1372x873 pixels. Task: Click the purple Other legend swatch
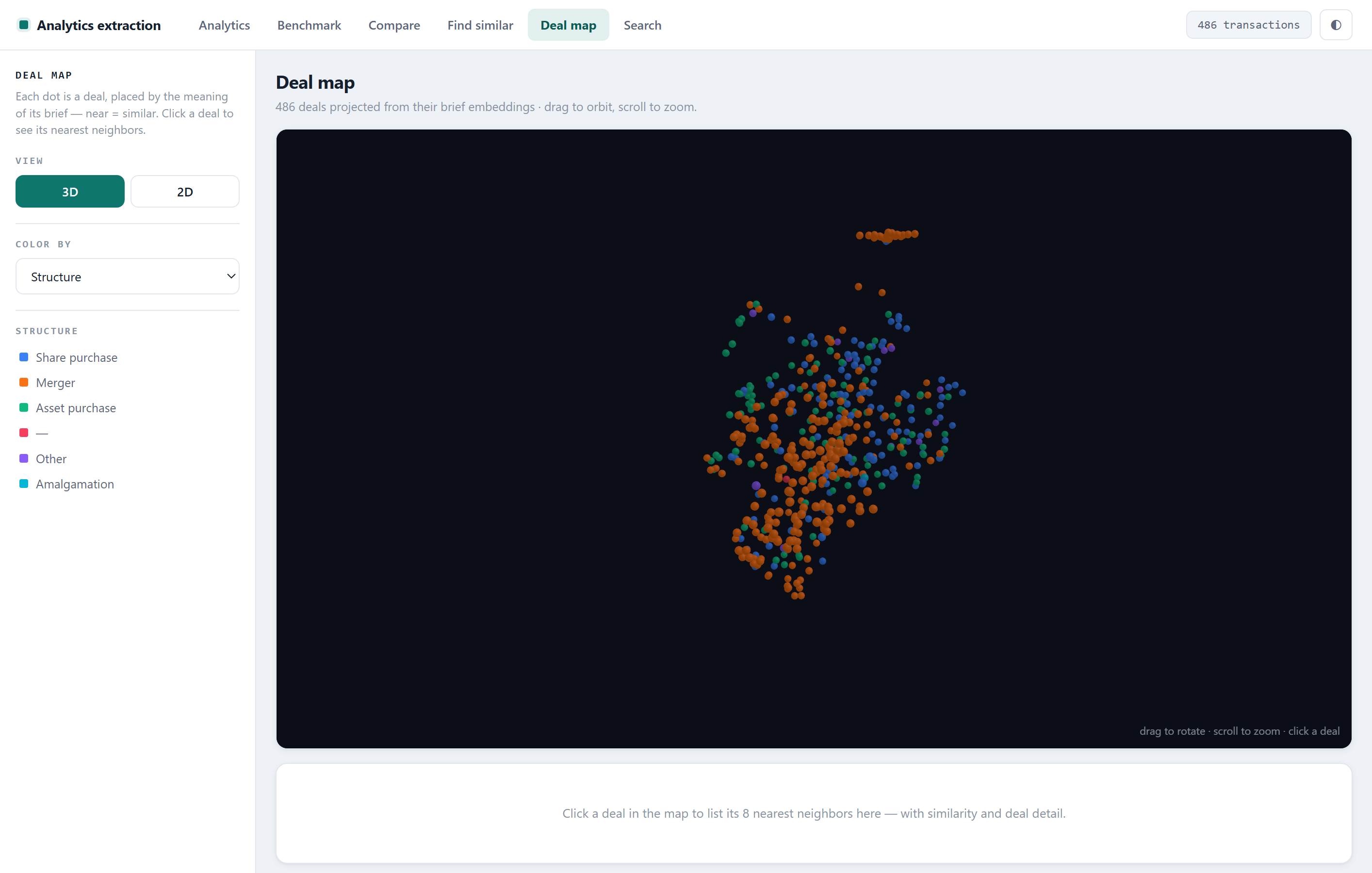[24, 458]
